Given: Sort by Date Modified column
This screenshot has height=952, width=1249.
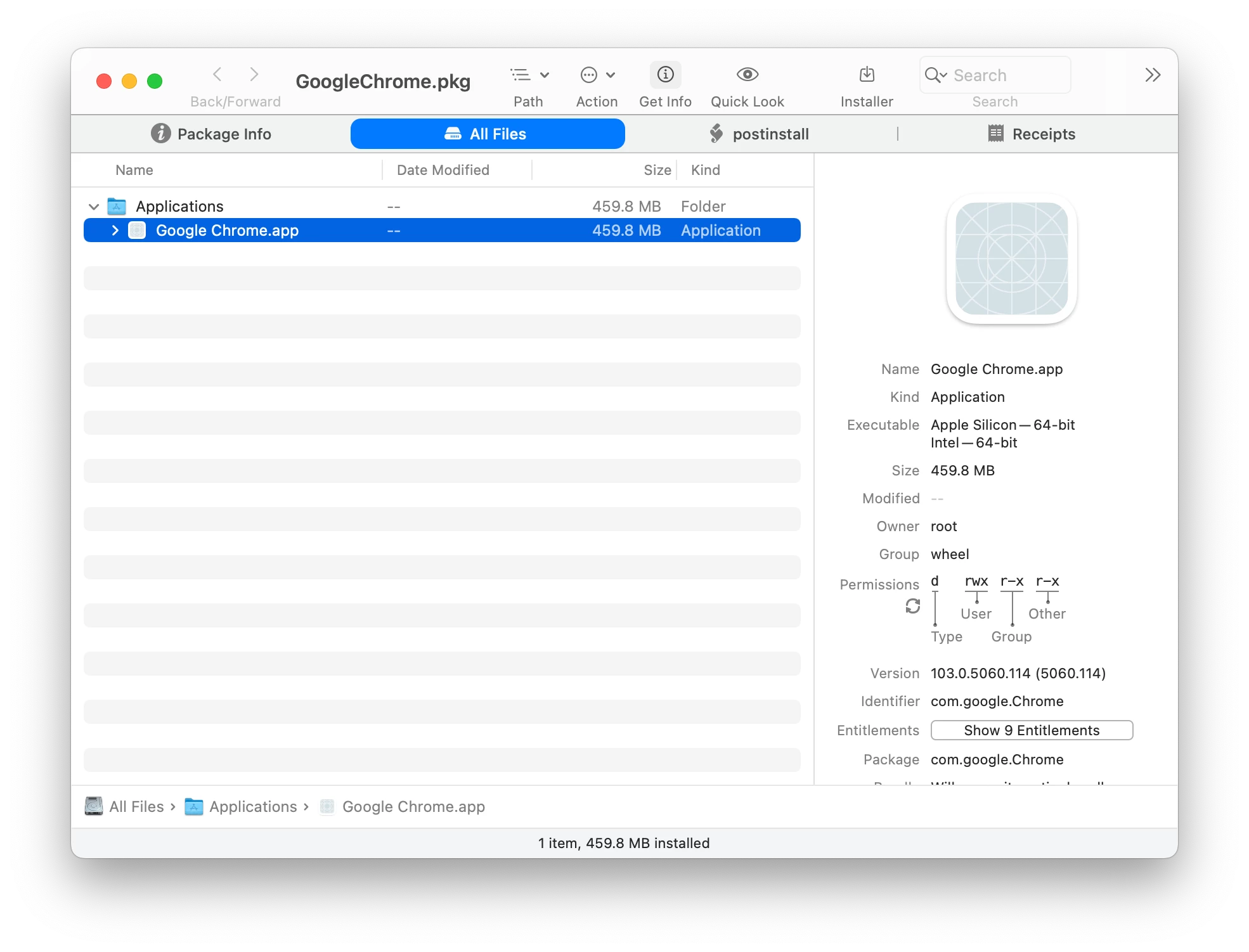Looking at the screenshot, I should [443, 170].
